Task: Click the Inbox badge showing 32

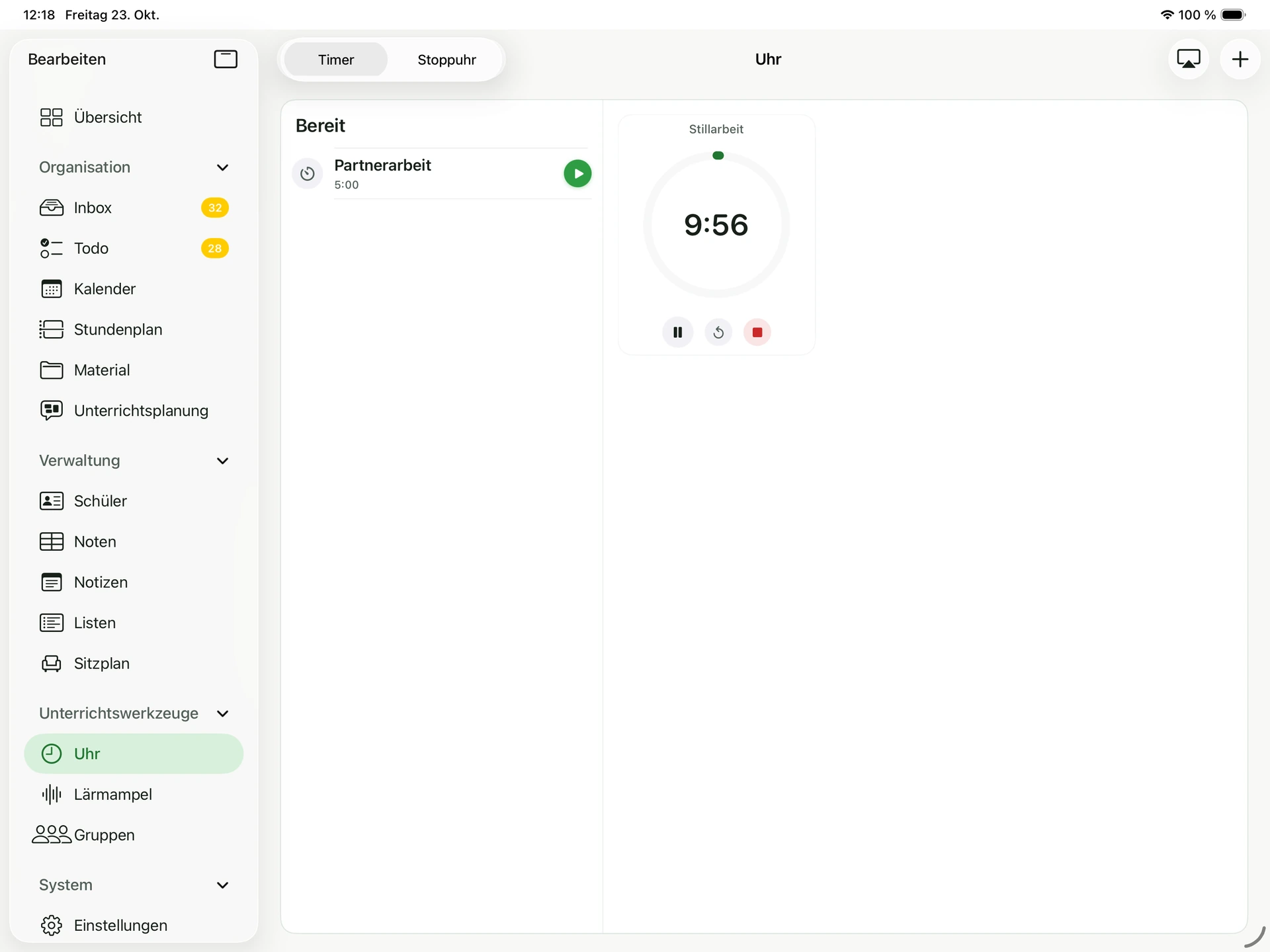Action: pyautogui.click(x=215, y=208)
